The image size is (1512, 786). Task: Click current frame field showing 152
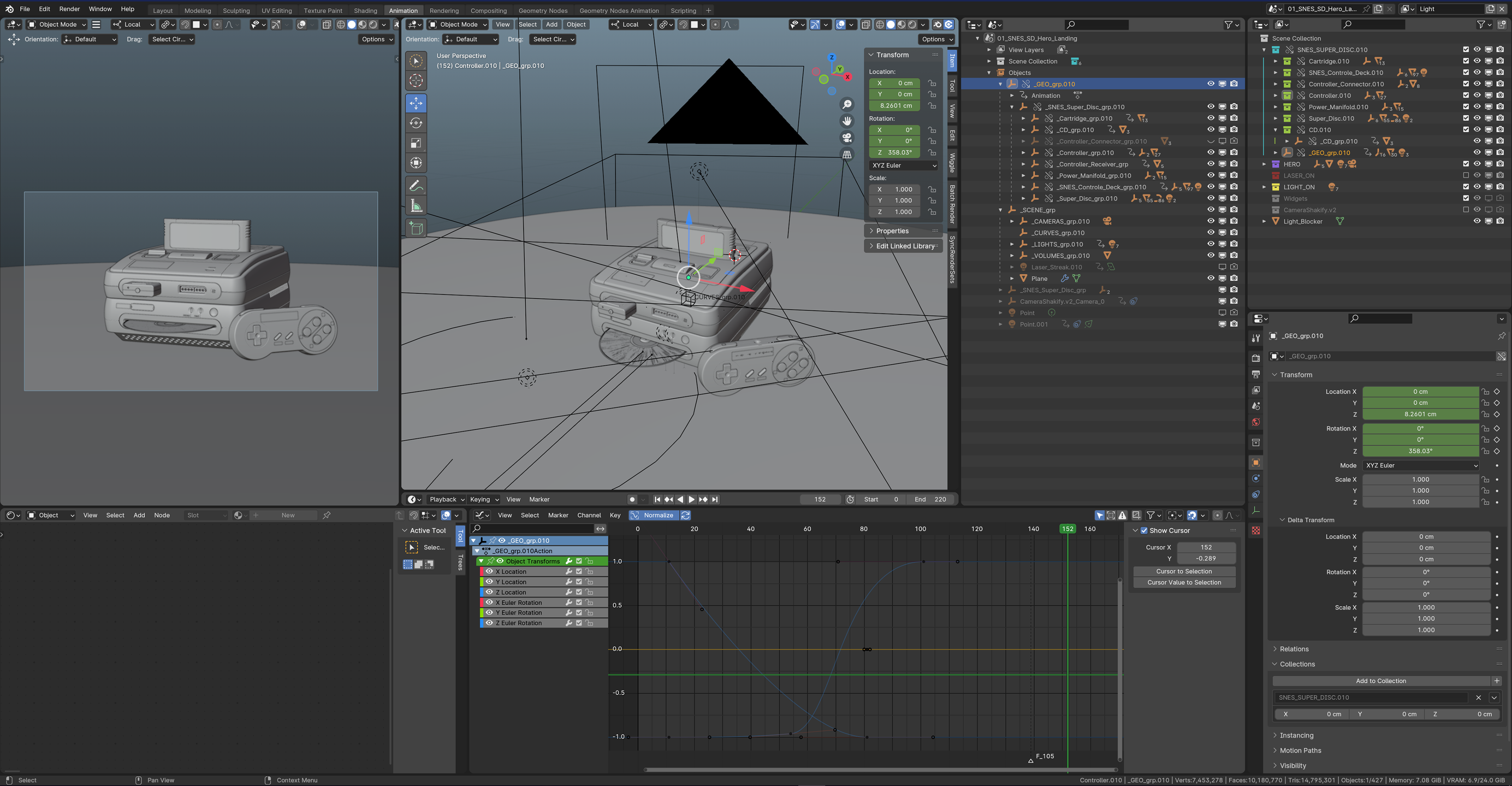click(820, 499)
